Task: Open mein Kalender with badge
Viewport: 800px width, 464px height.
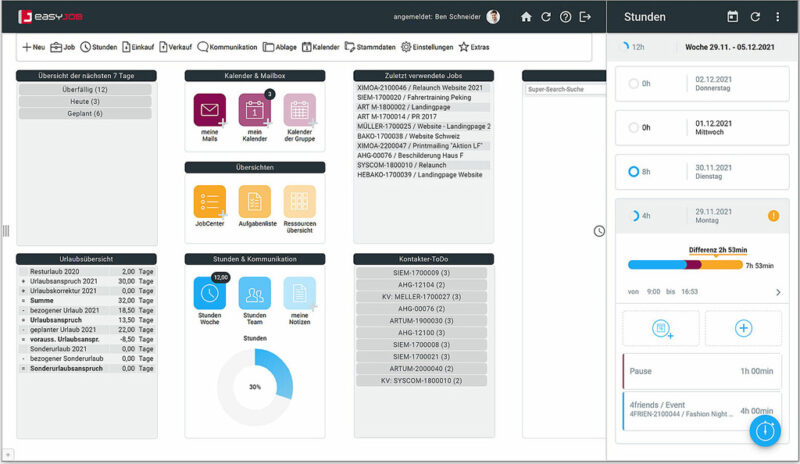Action: 255,110
